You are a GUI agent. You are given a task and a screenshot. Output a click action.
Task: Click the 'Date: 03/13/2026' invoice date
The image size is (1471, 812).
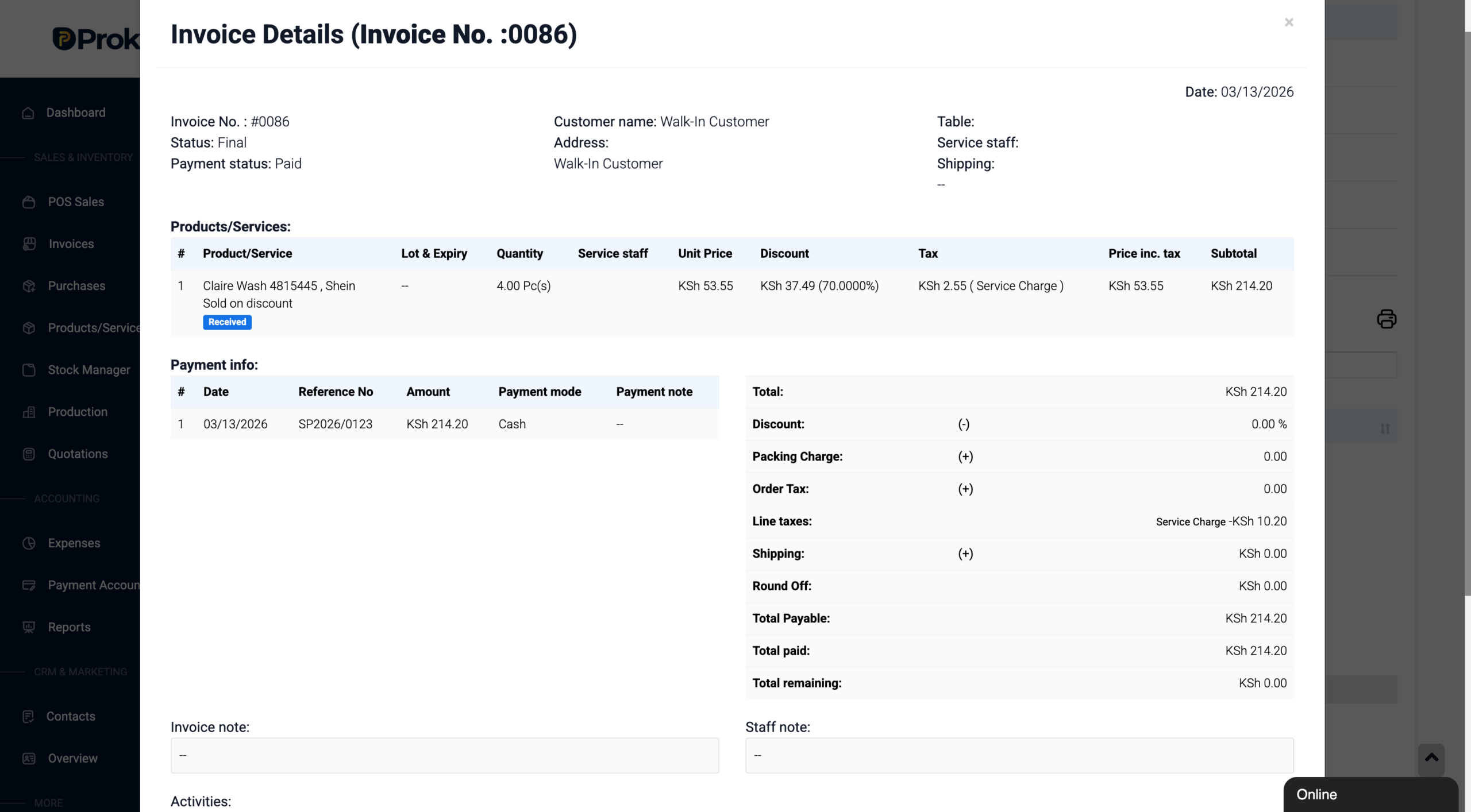1239,92
